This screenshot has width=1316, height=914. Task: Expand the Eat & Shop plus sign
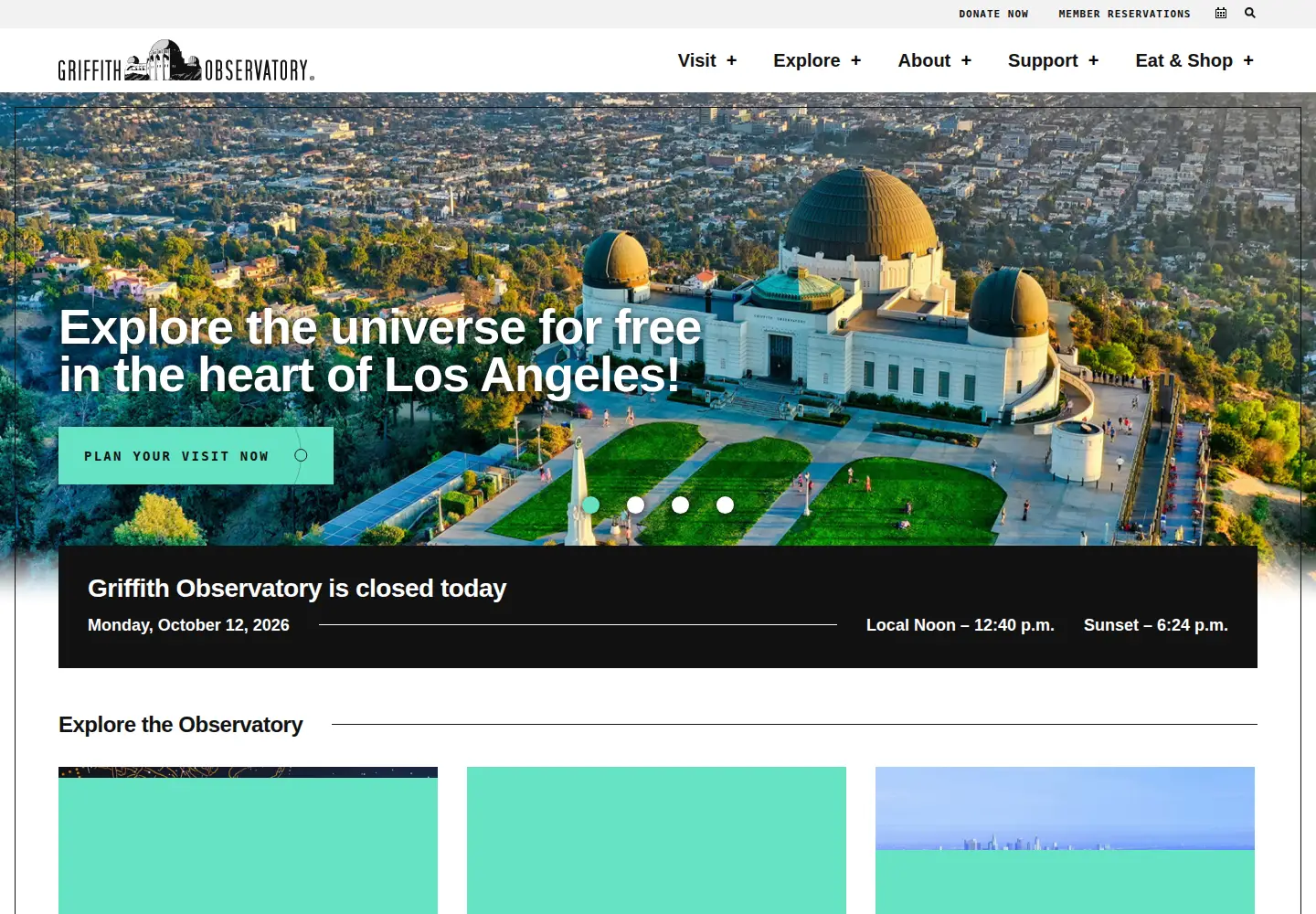pyautogui.click(x=1248, y=60)
